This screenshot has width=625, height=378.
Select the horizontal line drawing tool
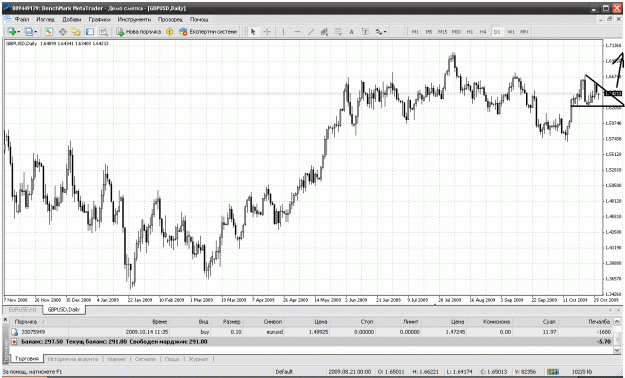(297, 32)
